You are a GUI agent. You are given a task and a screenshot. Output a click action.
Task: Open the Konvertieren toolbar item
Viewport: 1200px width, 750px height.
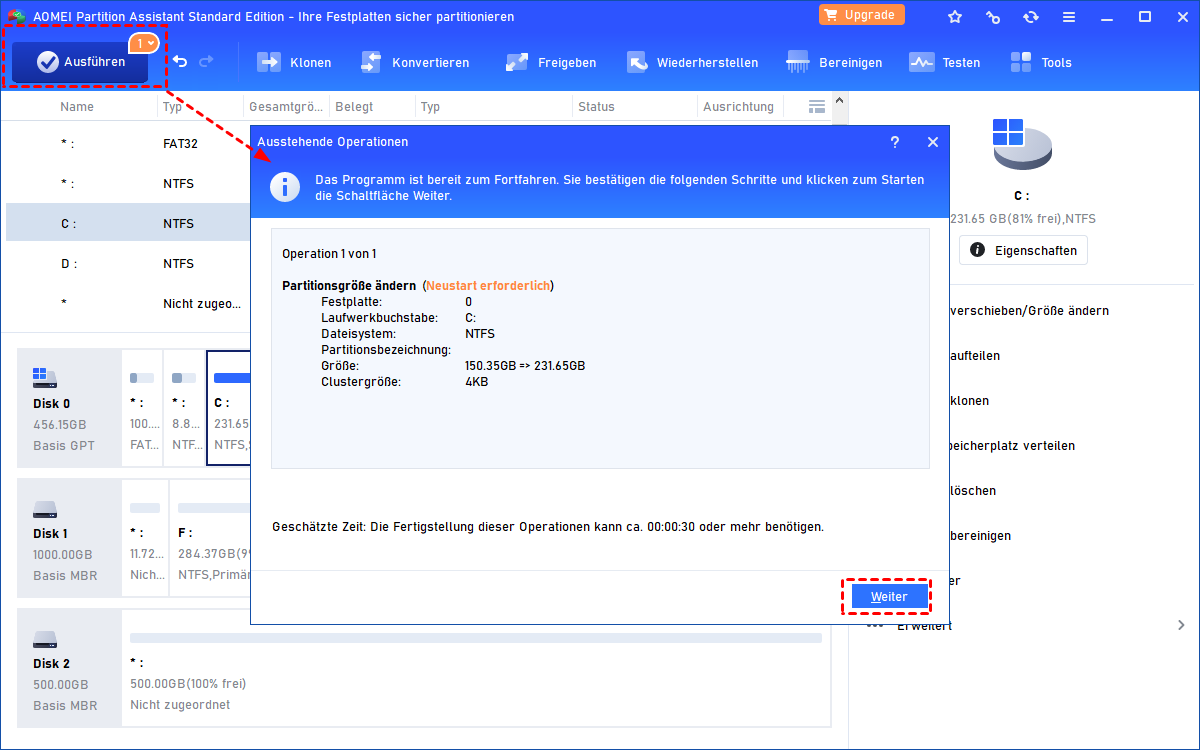pyautogui.click(x=415, y=62)
